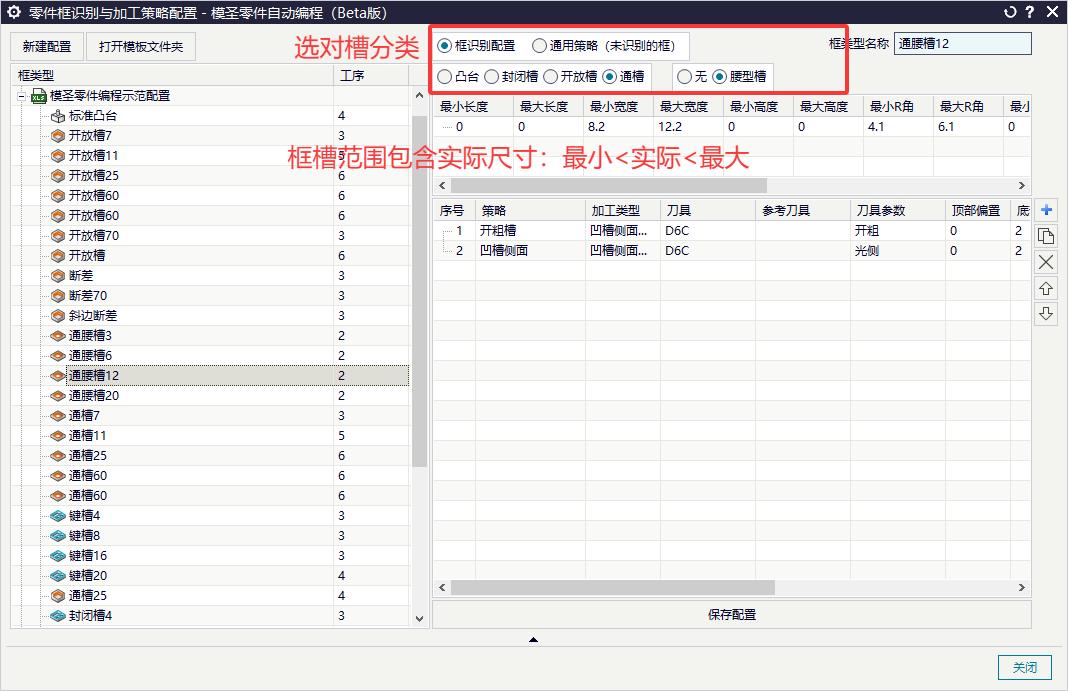Select the 凸台 radio option
This screenshot has height=691, width=1068.
point(445,77)
